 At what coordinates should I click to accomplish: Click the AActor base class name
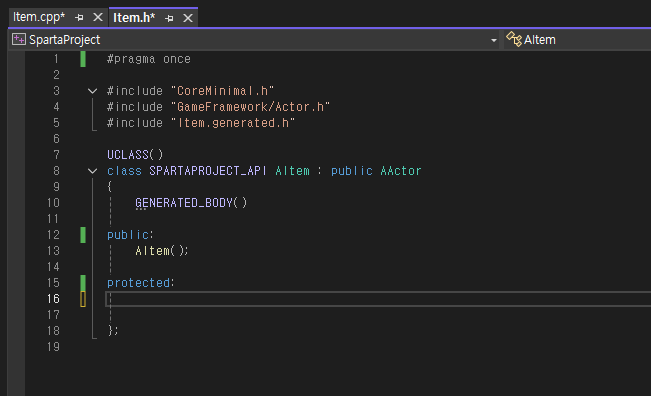pyautogui.click(x=401, y=171)
